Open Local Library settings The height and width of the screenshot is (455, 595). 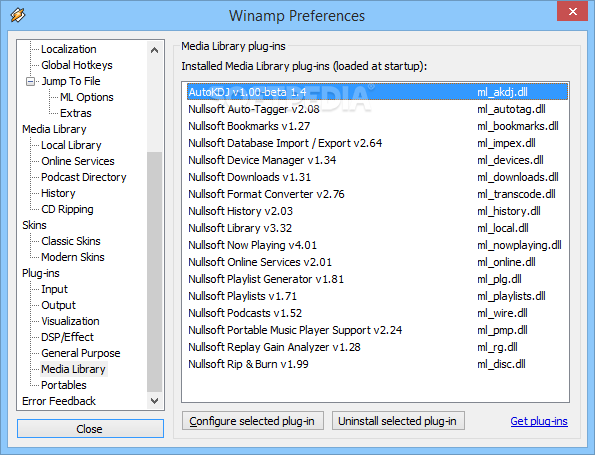tap(71, 145)
